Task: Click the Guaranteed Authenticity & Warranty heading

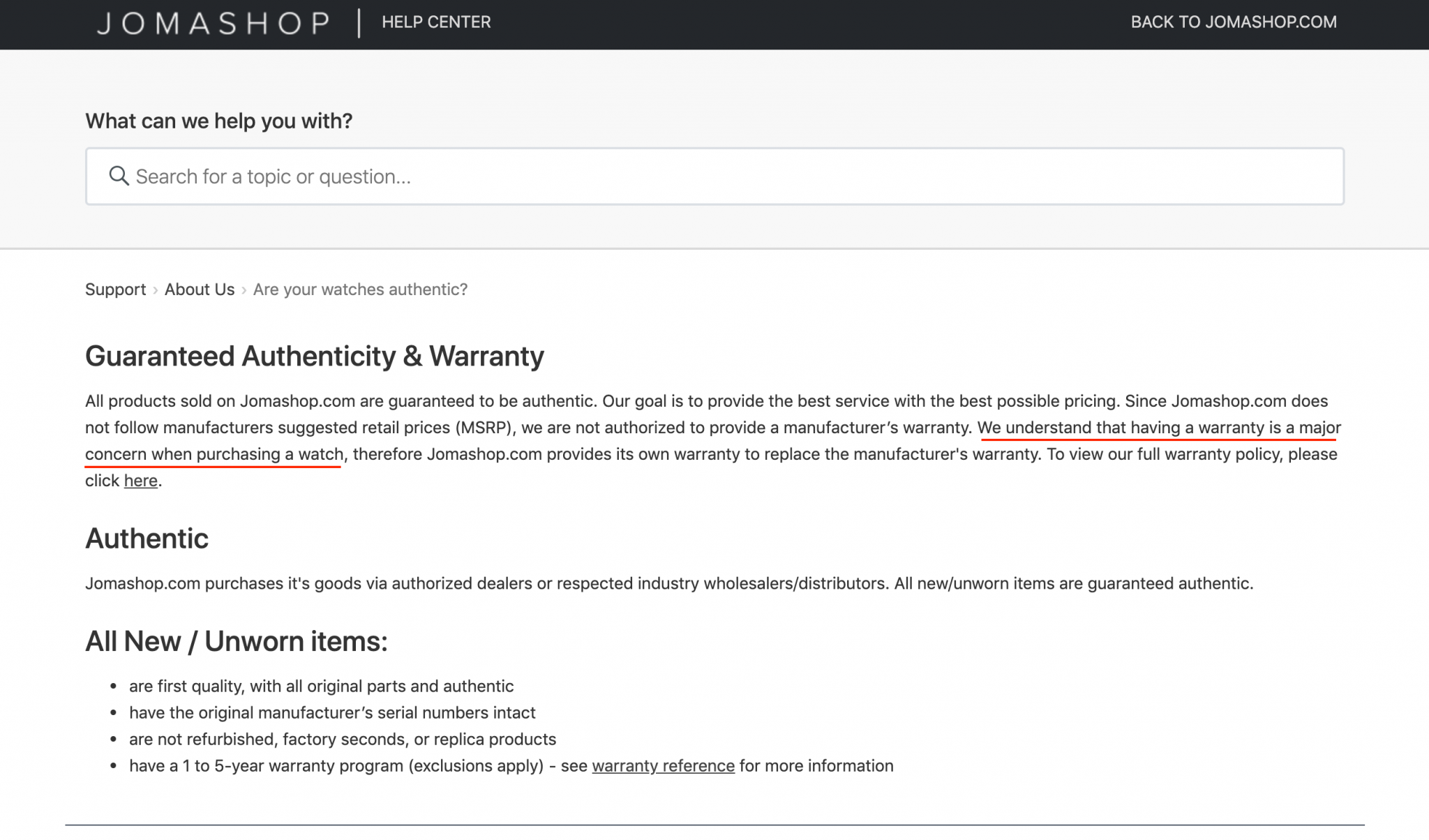Action: (314, 356)
